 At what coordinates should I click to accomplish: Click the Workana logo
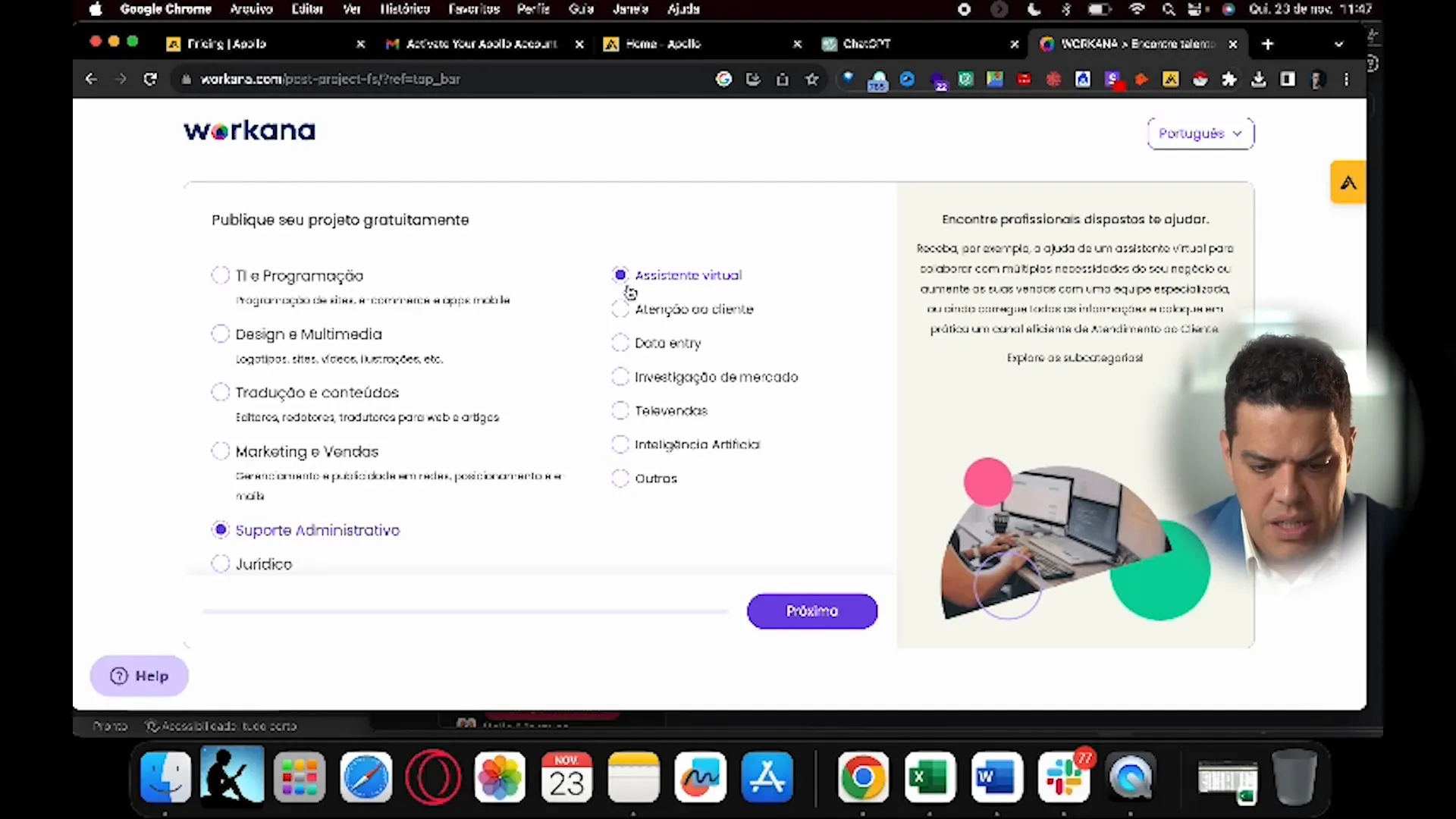[249, 131]
